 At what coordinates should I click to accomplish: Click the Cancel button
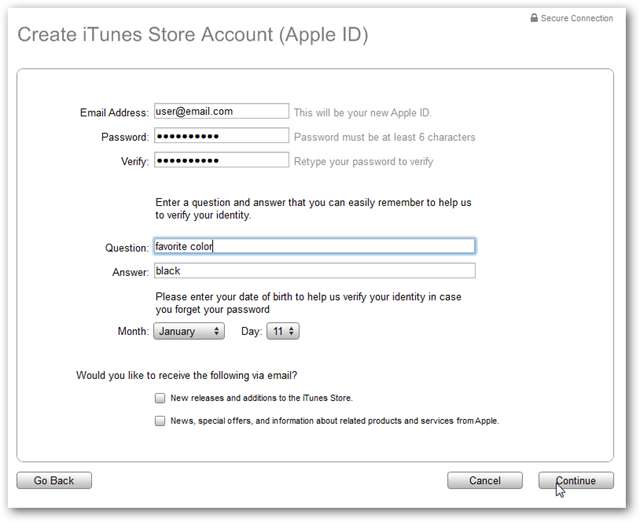point(484,480)
